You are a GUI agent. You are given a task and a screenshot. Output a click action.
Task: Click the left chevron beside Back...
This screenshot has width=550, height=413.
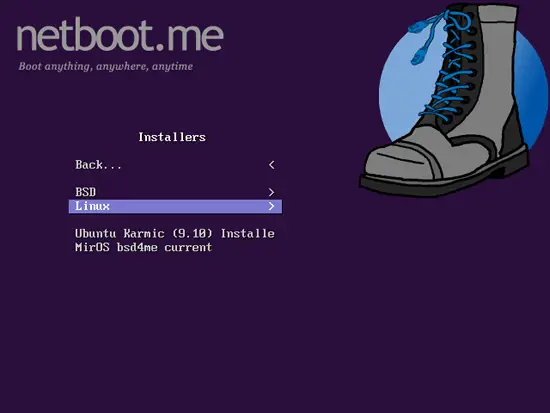(x=271, y=165)
